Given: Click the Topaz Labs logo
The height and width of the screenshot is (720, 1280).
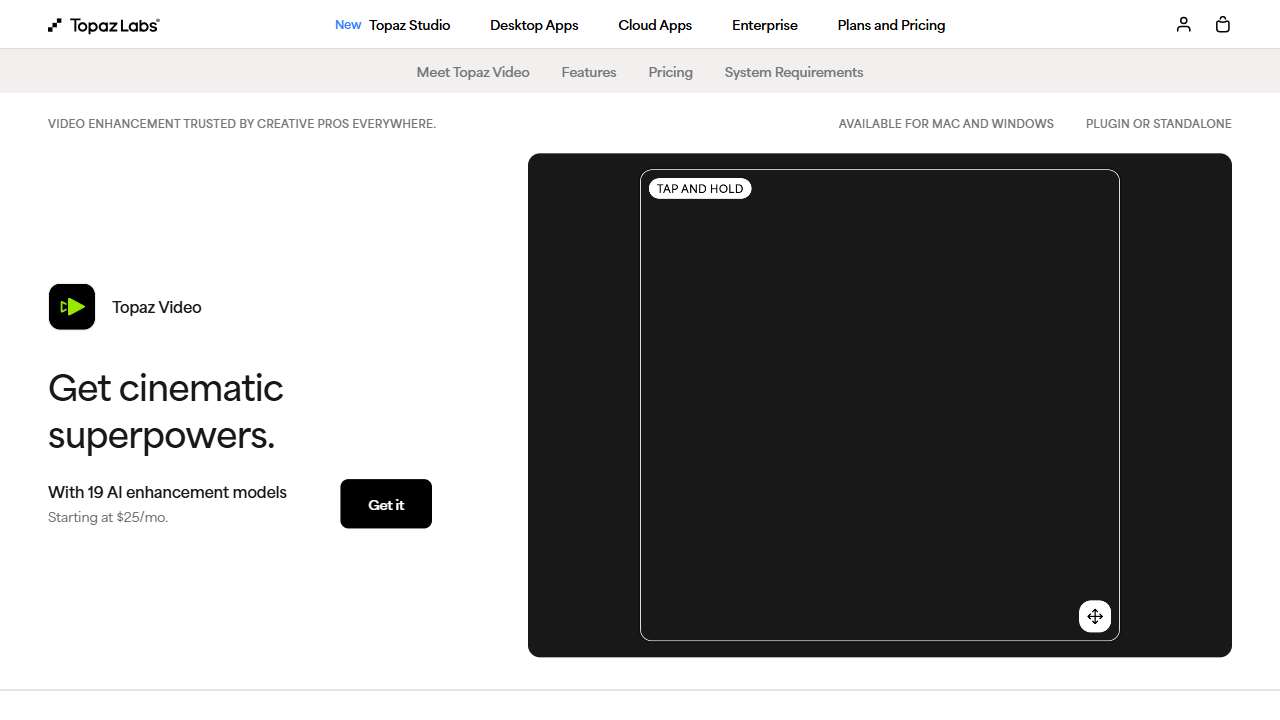Looking at the screenshot, I should click(104, 25).
